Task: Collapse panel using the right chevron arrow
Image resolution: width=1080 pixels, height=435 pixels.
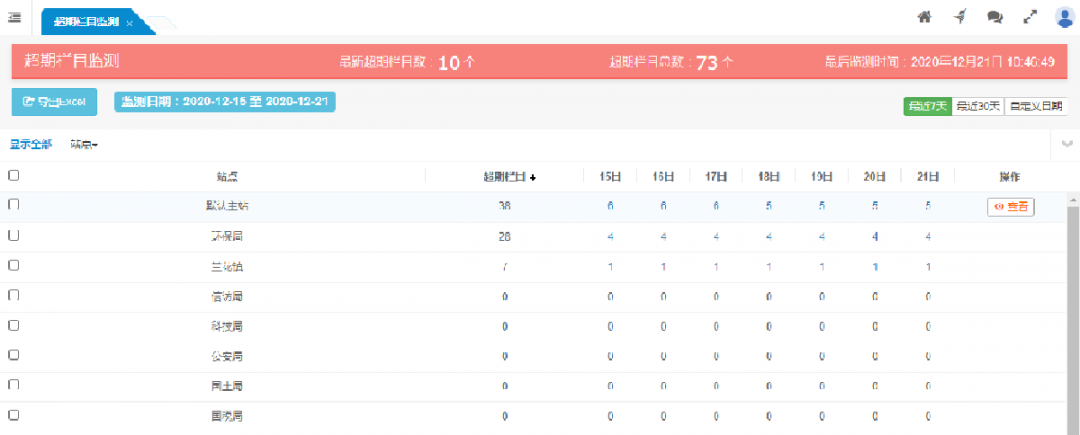Action: [x=1068, y=144]
